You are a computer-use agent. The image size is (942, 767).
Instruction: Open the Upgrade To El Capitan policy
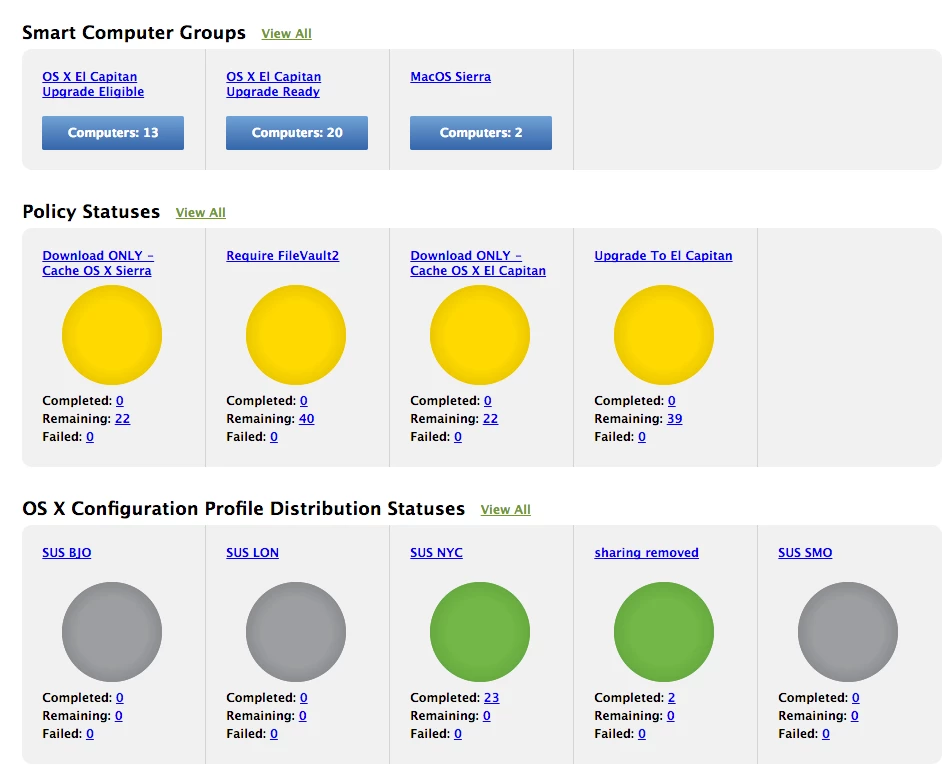[663, 256]
